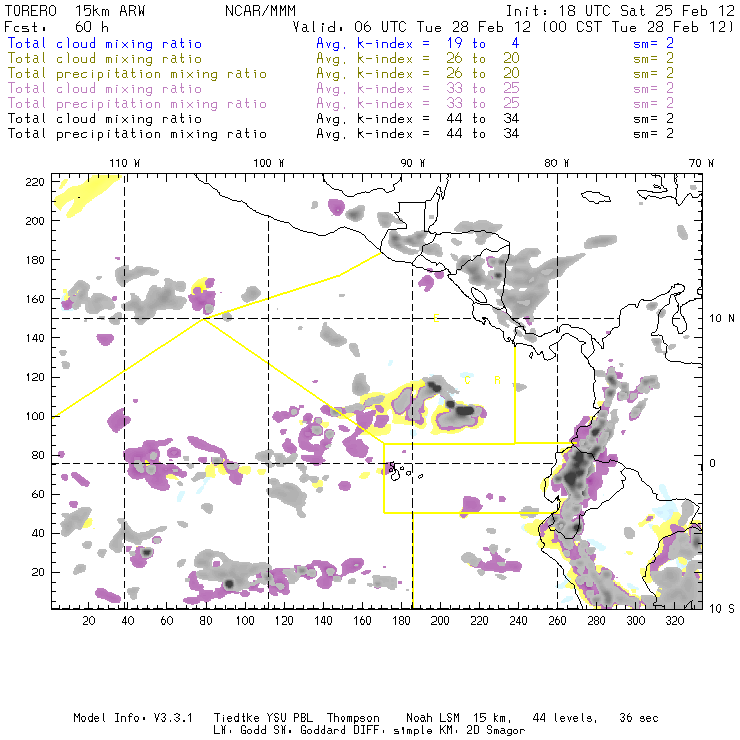Click the 110 W longitude label
The height and width of the screenshot is (740, 740).
pos(124,163)
